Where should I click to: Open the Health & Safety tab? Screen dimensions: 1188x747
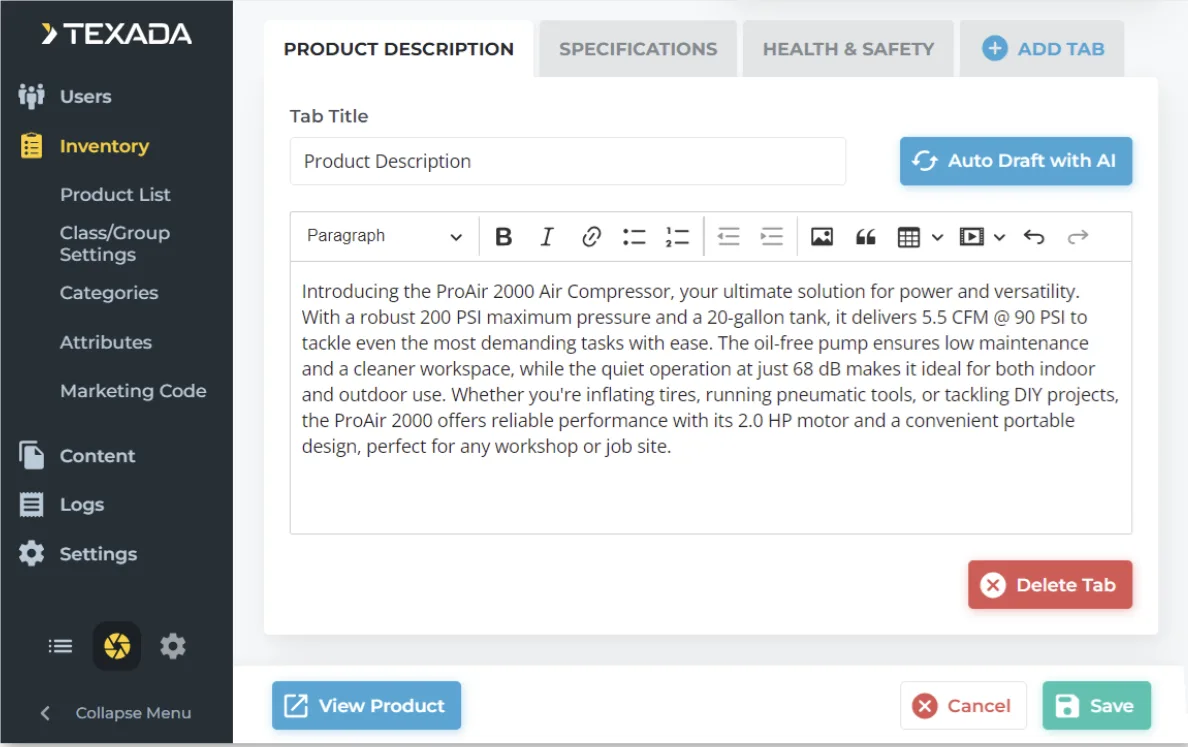[848, 48]
